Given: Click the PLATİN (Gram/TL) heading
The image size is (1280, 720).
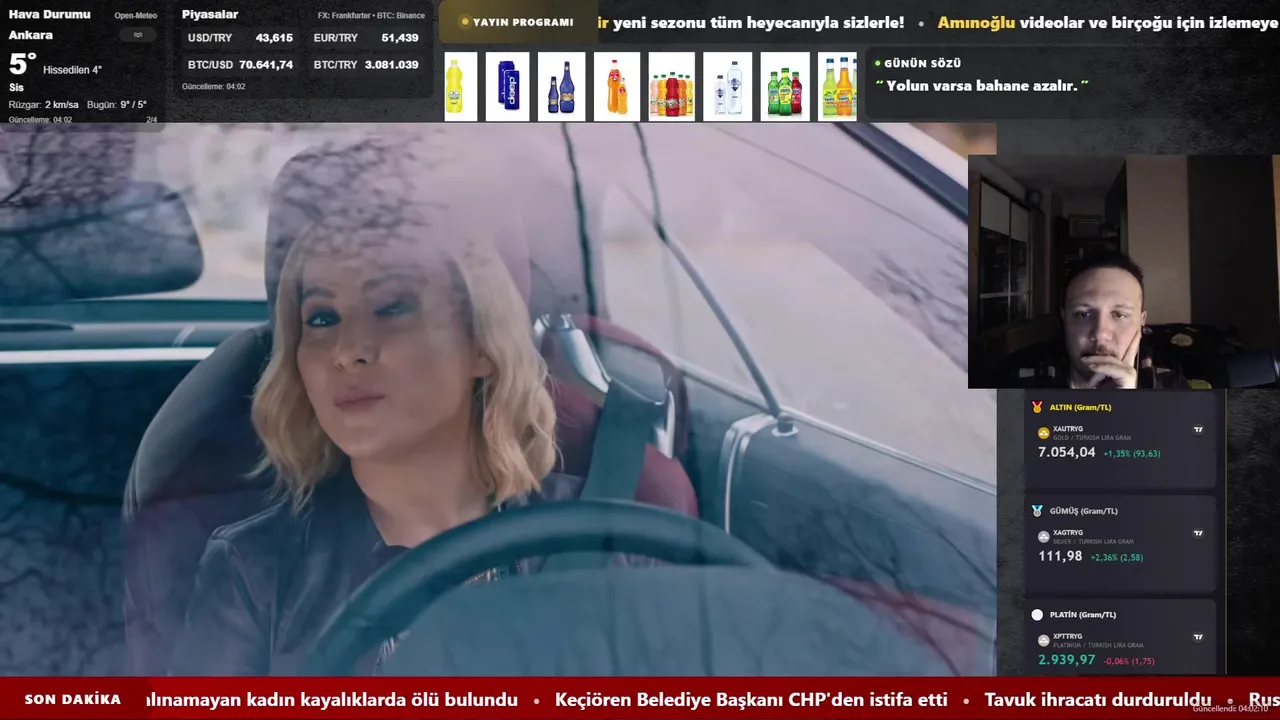Looking at the screenshot, I should tap(1083, 615).
